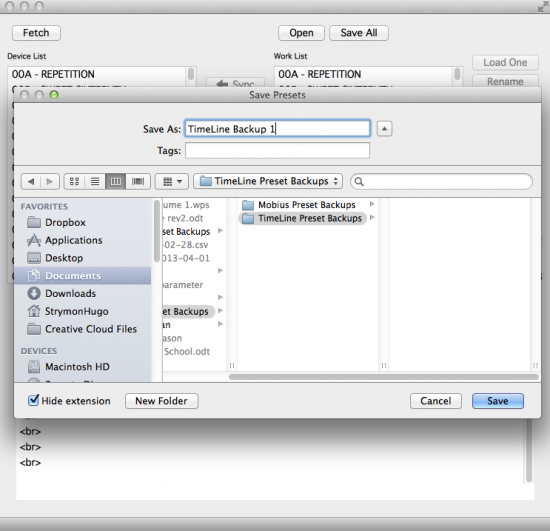The width and height of the screenshot is (550, 531).
Task: Open the item arrangement dropdown
Action: coord(172,181)
